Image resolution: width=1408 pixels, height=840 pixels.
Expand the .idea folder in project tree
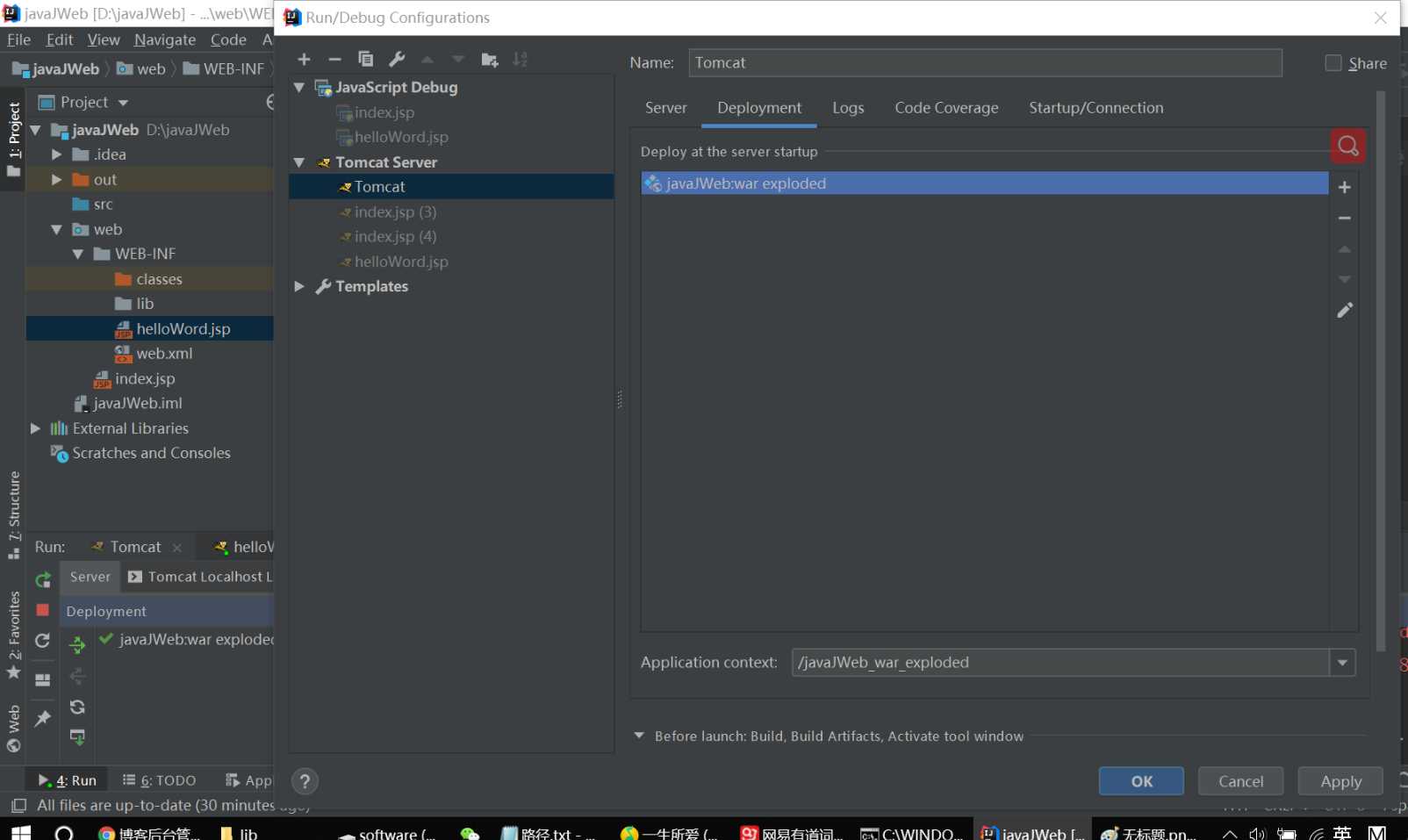point(57,154)
